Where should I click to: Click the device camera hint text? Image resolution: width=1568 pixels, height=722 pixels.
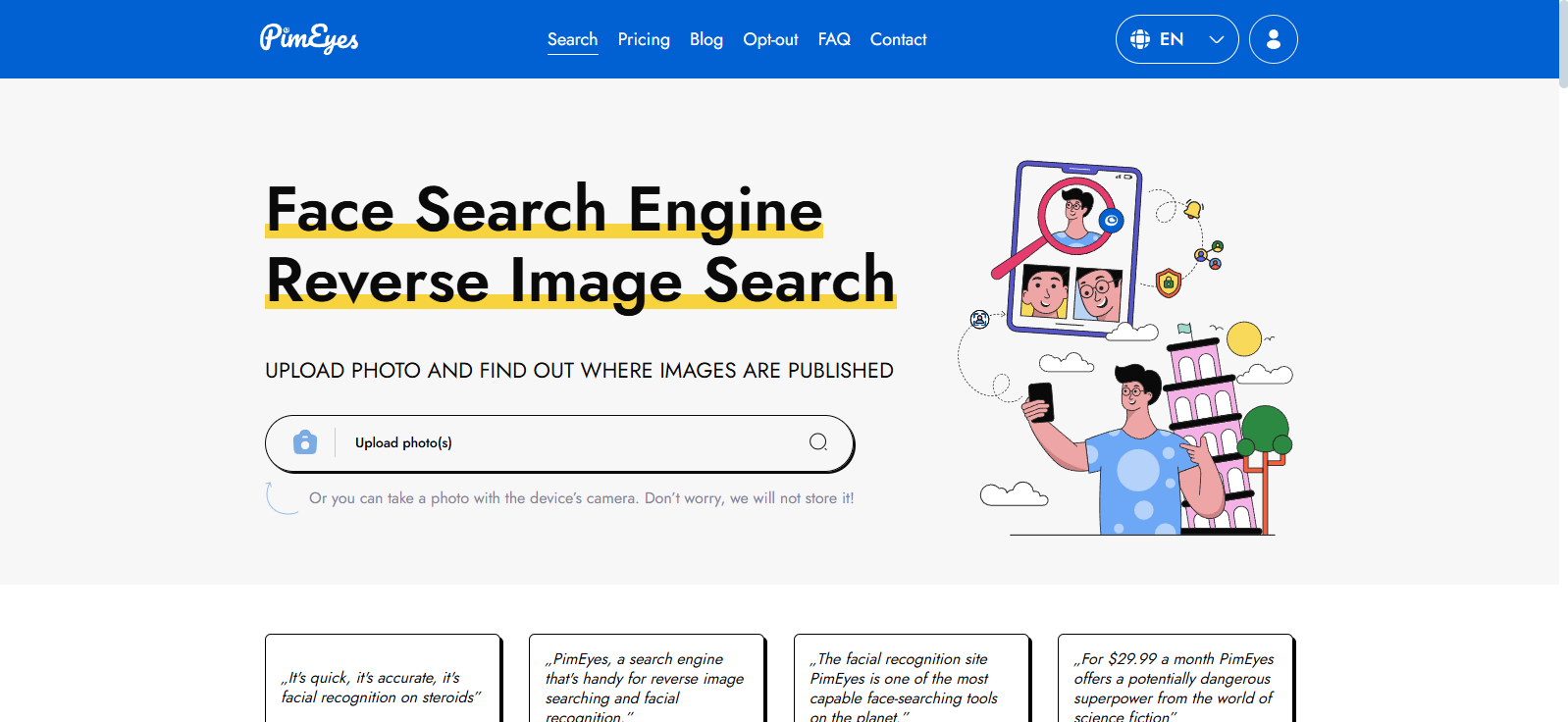581,498
